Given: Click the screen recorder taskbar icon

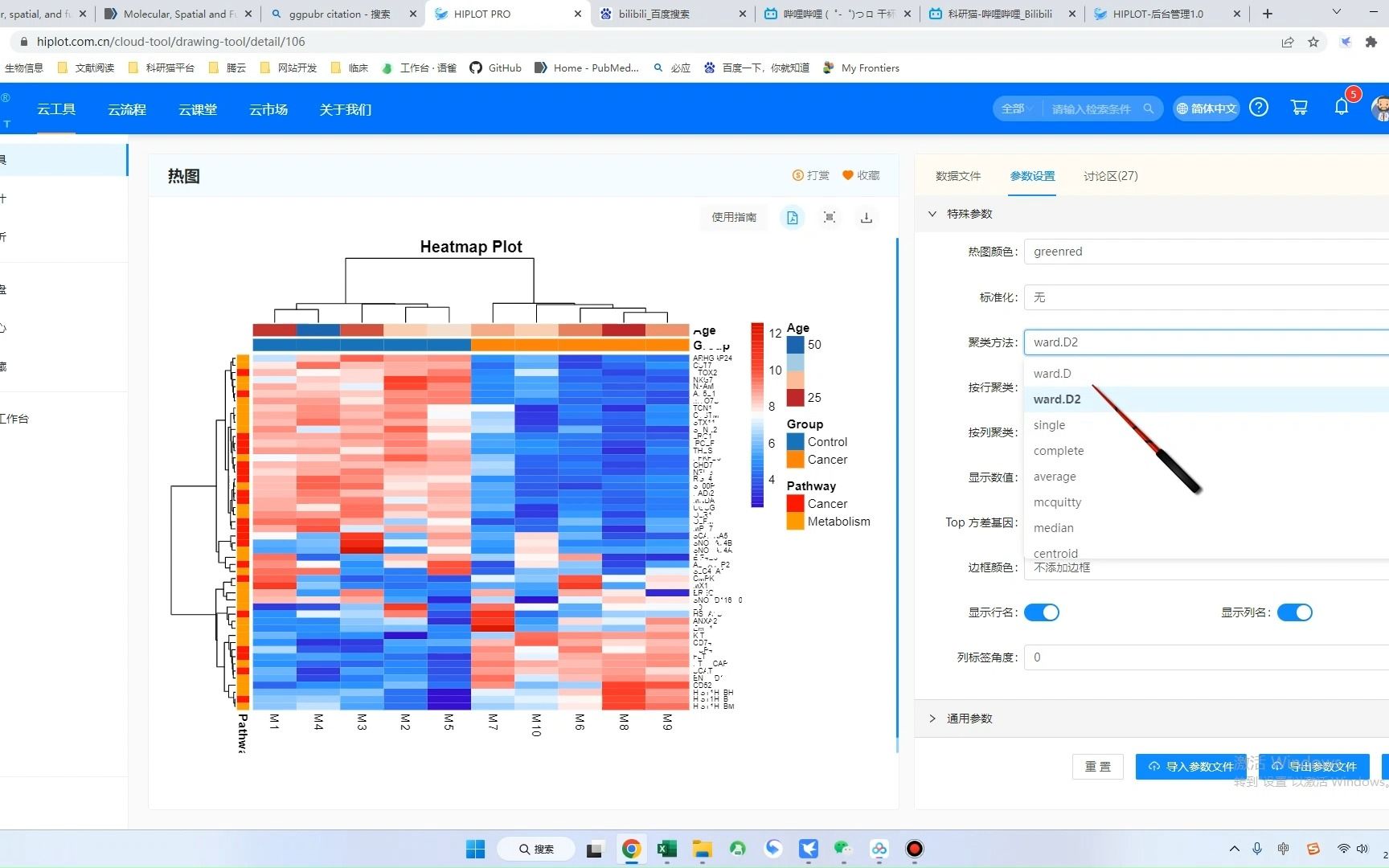Looking at the screenshot, I should (x=914, y=849).
